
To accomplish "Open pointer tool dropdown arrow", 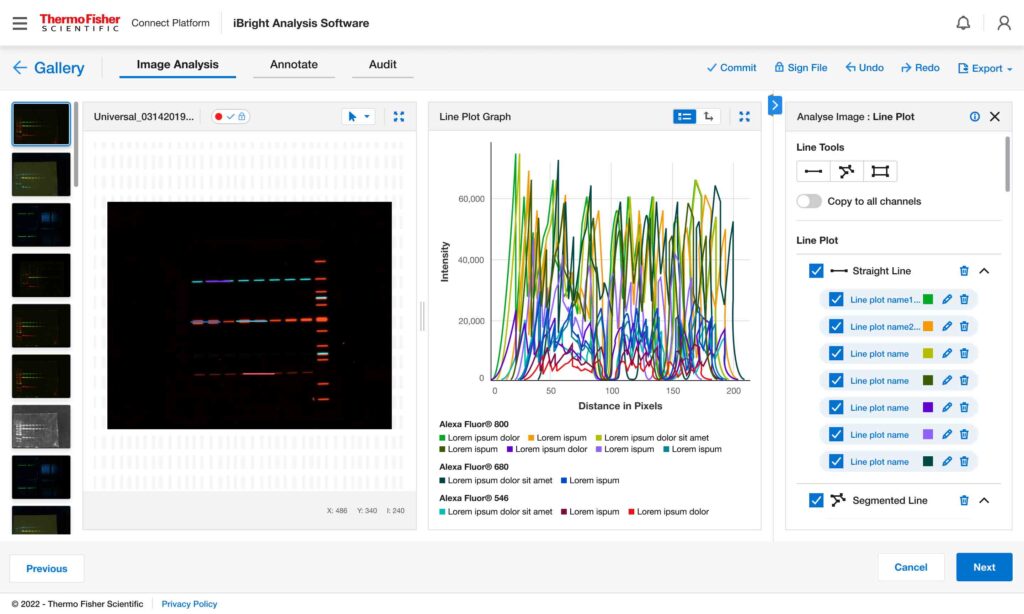I will click(x=367, y=116).
